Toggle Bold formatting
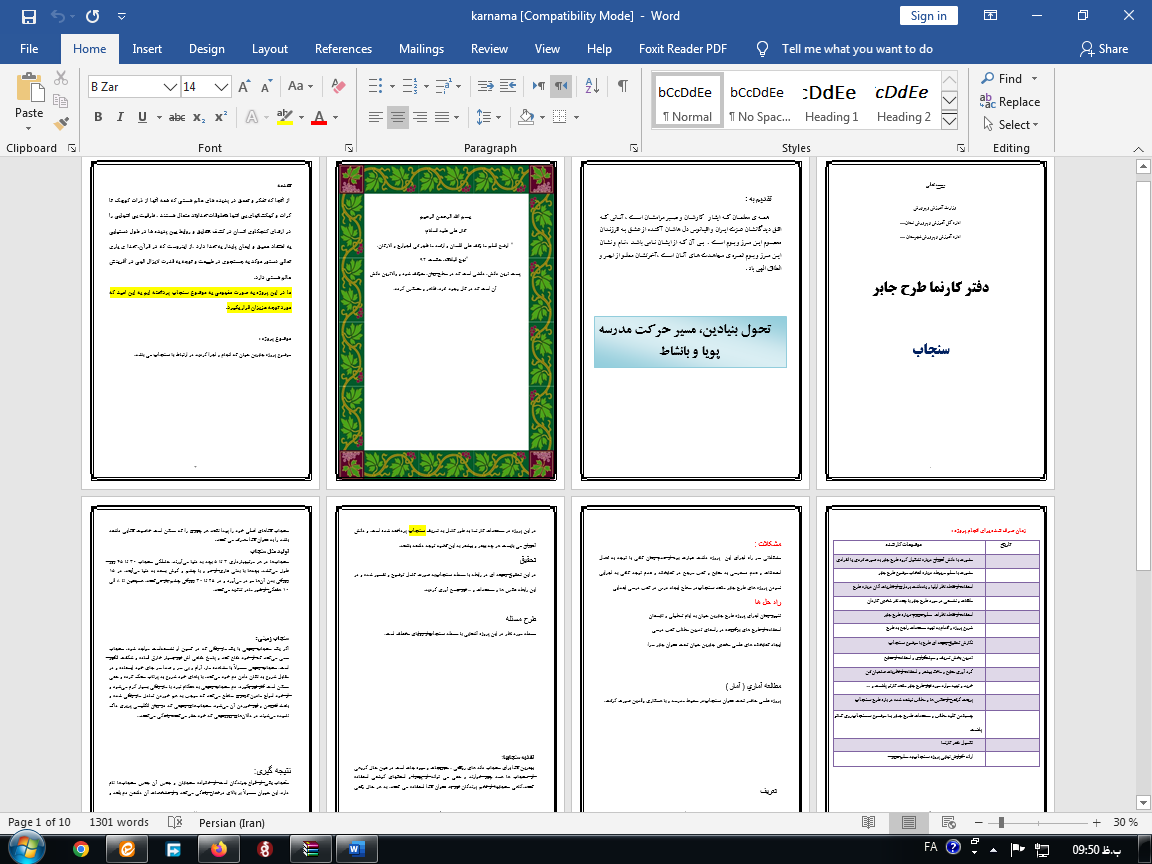Image resolution: width=1152 pixels, height=864 pixels. [98, 118]
